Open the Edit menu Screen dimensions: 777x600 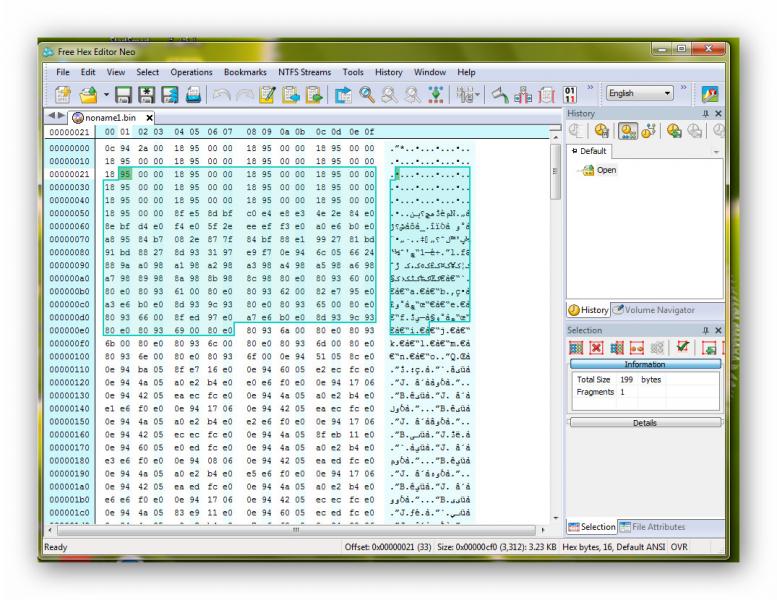pos(88,72)
